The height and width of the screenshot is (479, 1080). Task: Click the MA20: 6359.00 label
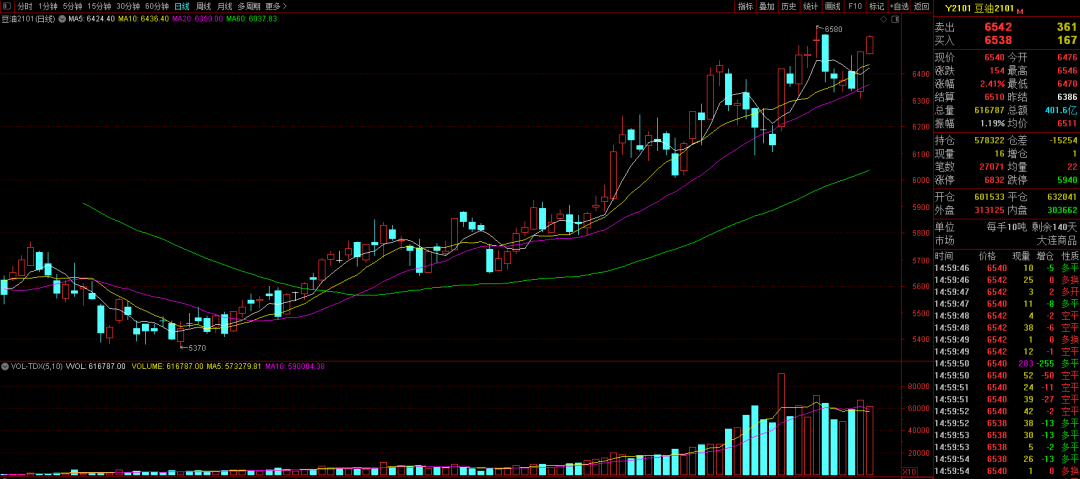[x=197, y=19]
